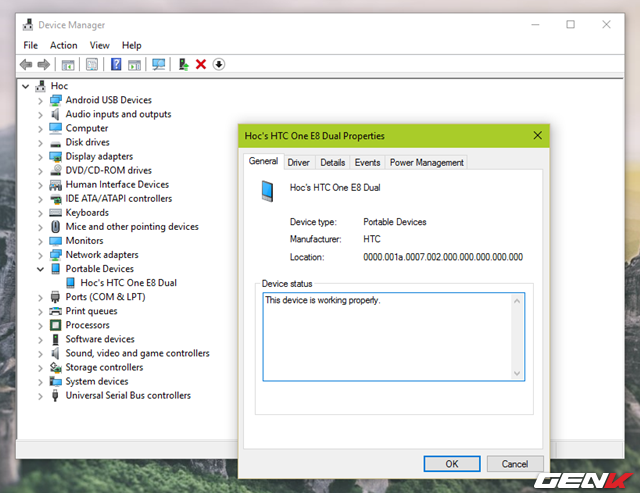
Task: Click the HTC manufacturer value text
Action: click(x=371, y=239)
